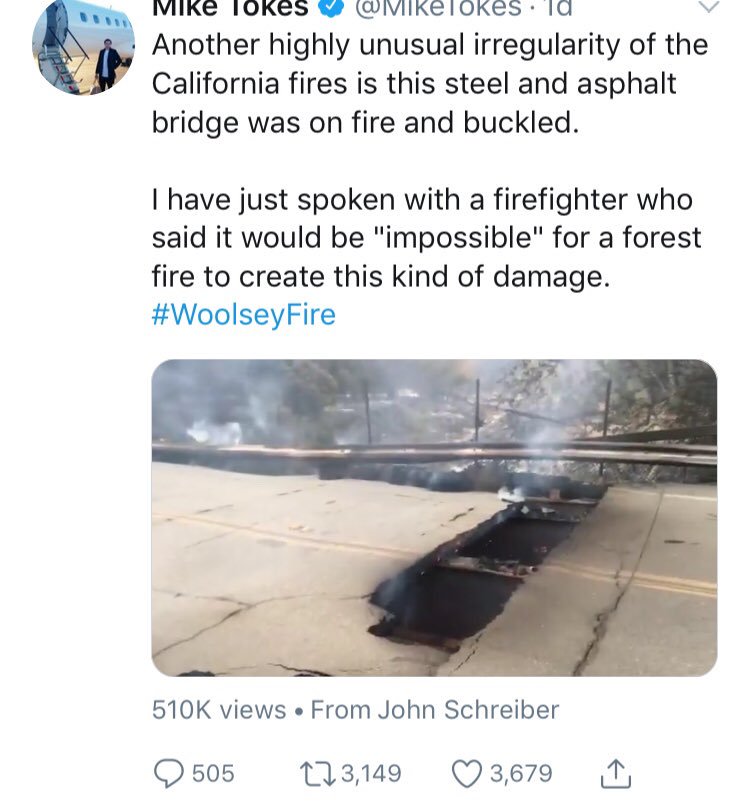Open the share tweet icon
750x802 pixels.
pyautogui.click(x=615, y=772)
